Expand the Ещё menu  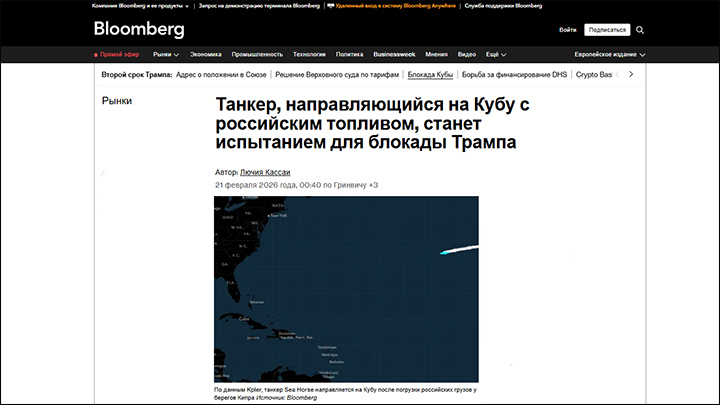coord(492,55)
